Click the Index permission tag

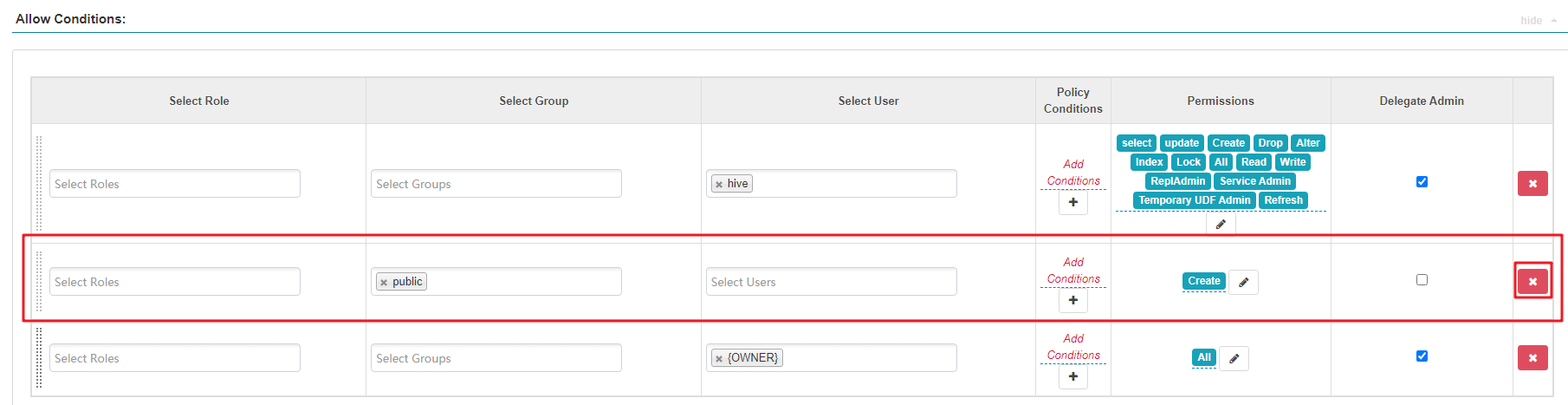coord(1150,162)
